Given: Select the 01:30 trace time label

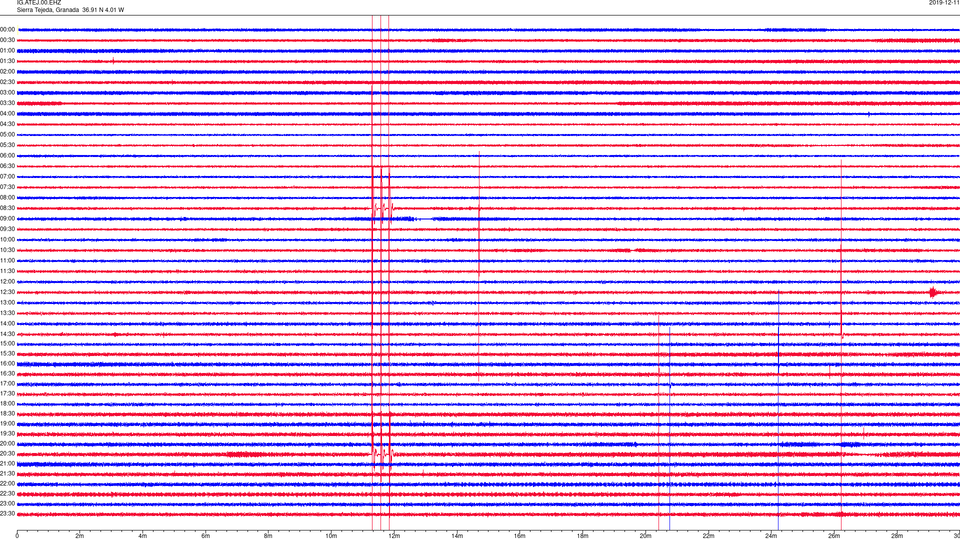Looking at the screenshot, I should [x=7, y=61].
